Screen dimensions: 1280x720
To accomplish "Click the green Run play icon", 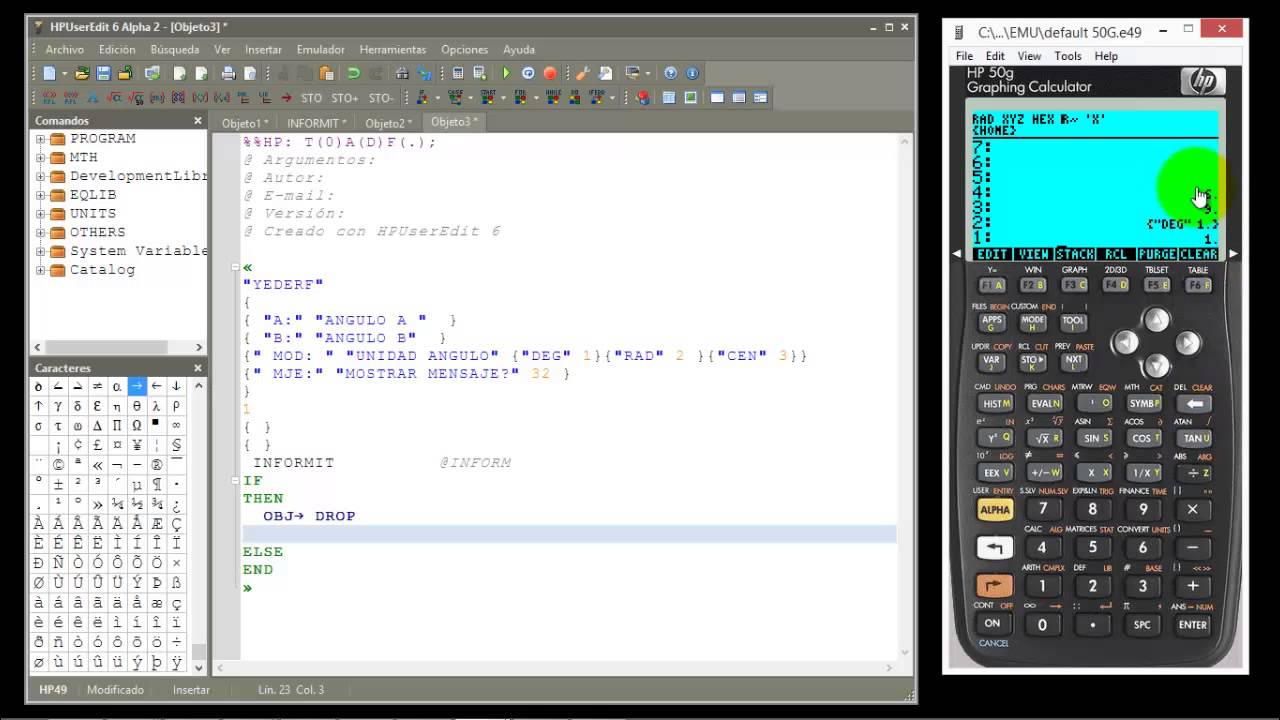I will (506, 73).
